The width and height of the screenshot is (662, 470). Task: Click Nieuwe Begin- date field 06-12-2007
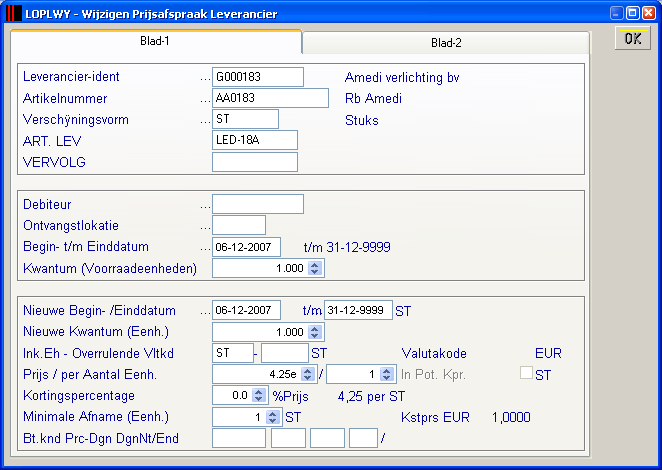tap(246, 310)
